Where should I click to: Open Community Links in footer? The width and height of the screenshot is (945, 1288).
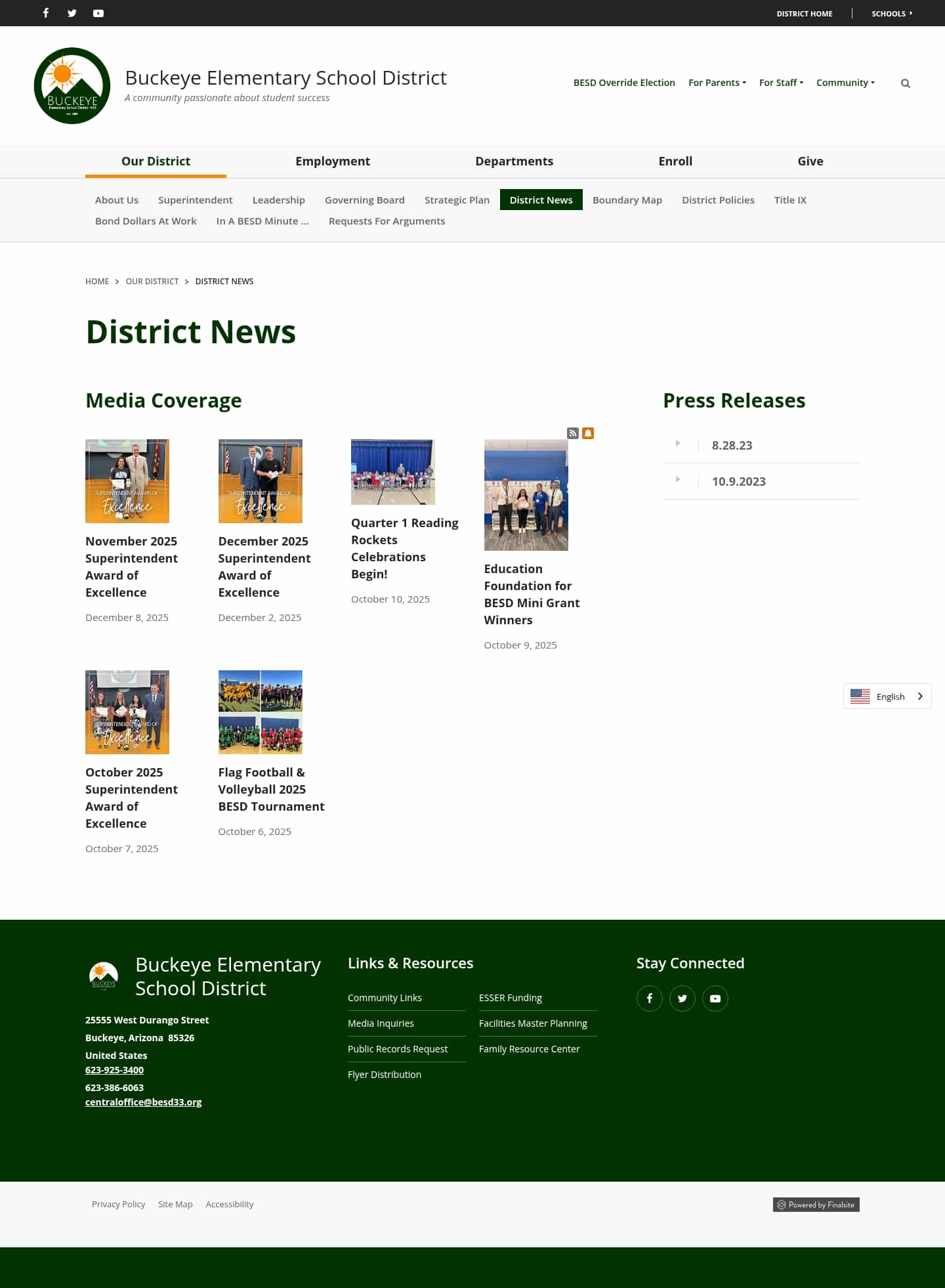[385, 998]
